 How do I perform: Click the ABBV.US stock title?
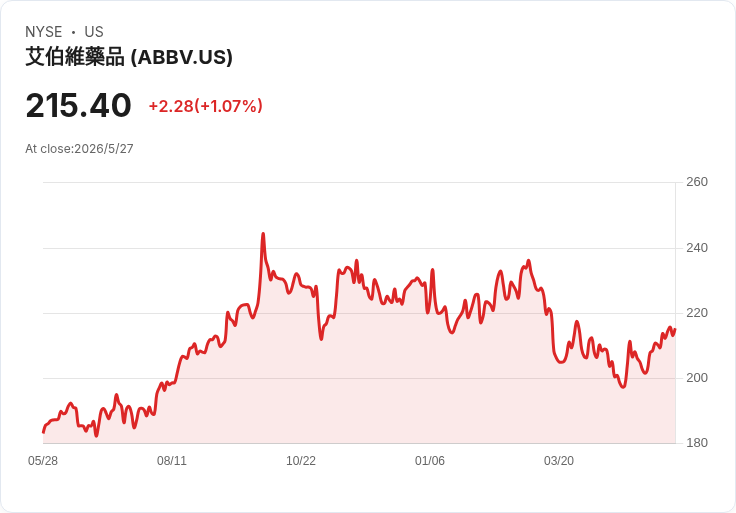pos(129,57)
